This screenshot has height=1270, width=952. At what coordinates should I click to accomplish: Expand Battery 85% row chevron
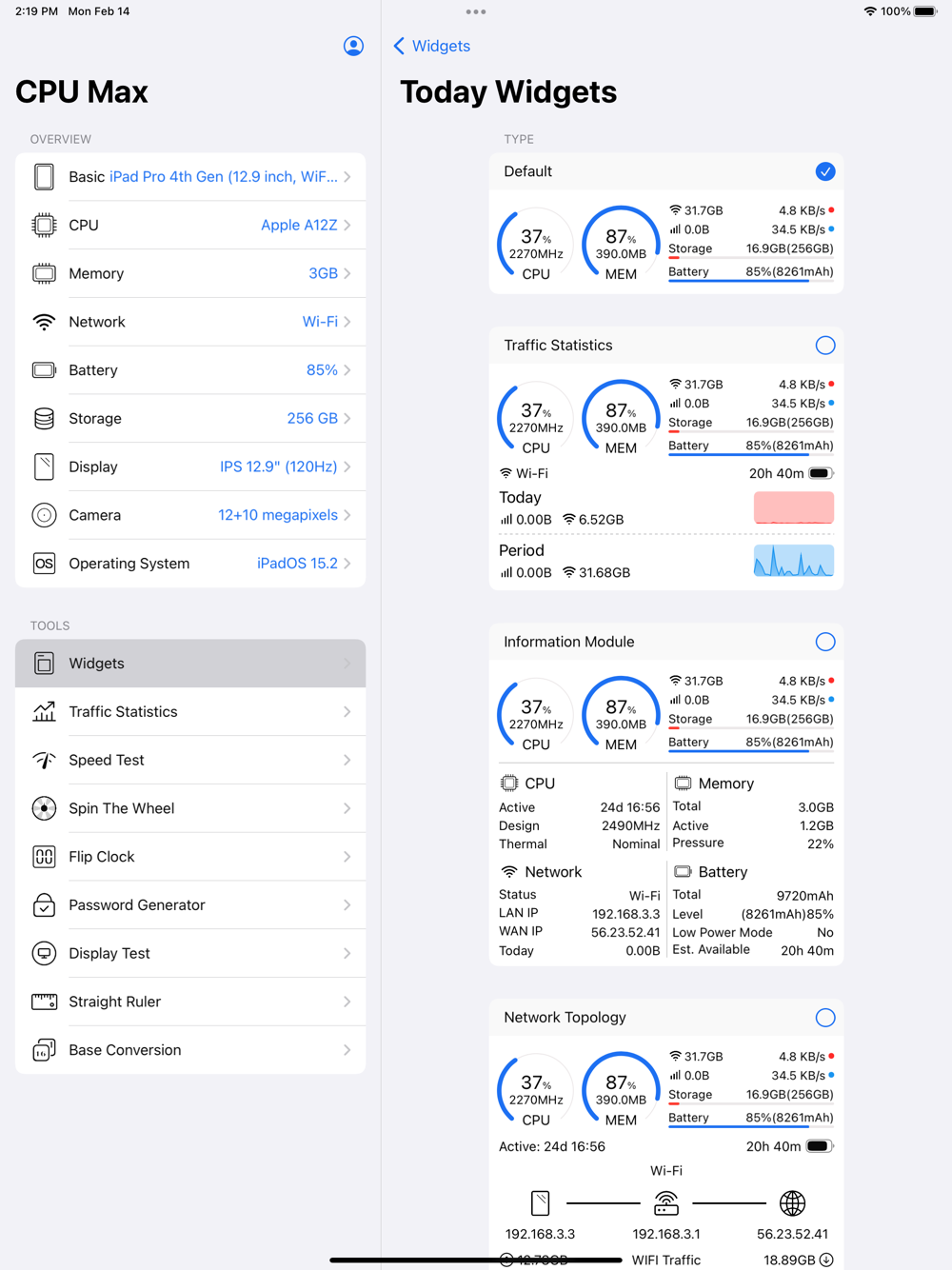347,370
